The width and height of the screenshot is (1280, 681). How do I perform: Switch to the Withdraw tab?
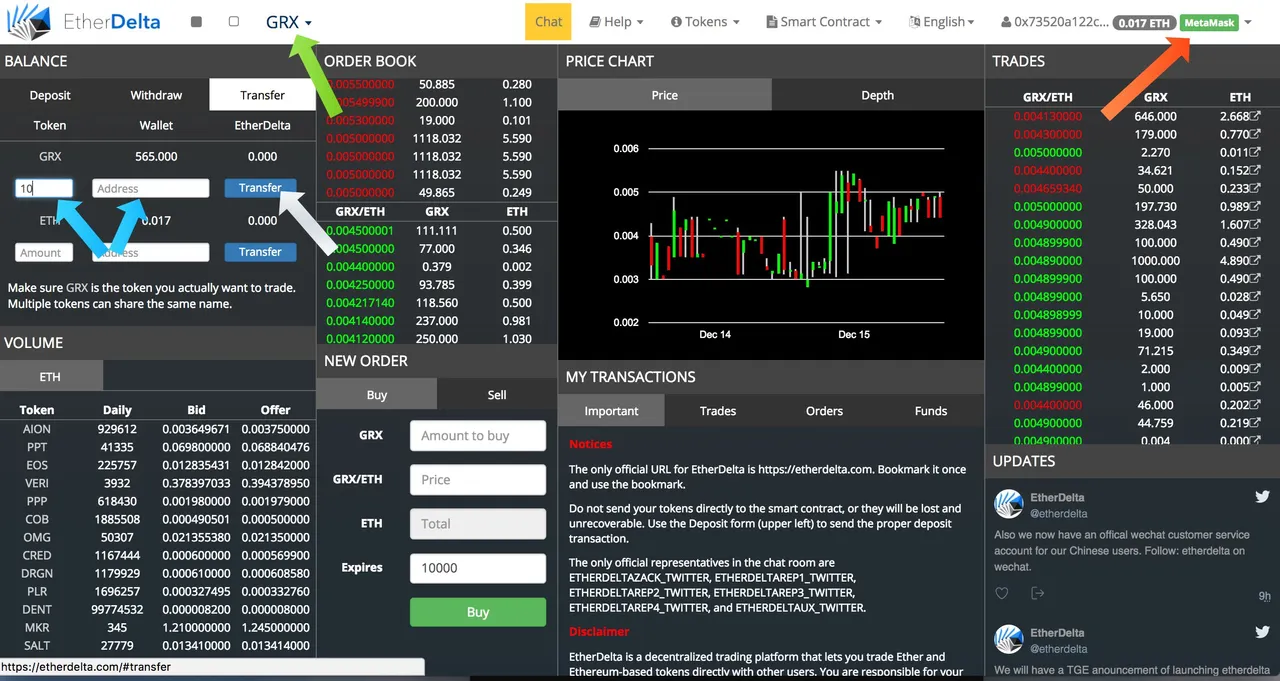point(156,95)
